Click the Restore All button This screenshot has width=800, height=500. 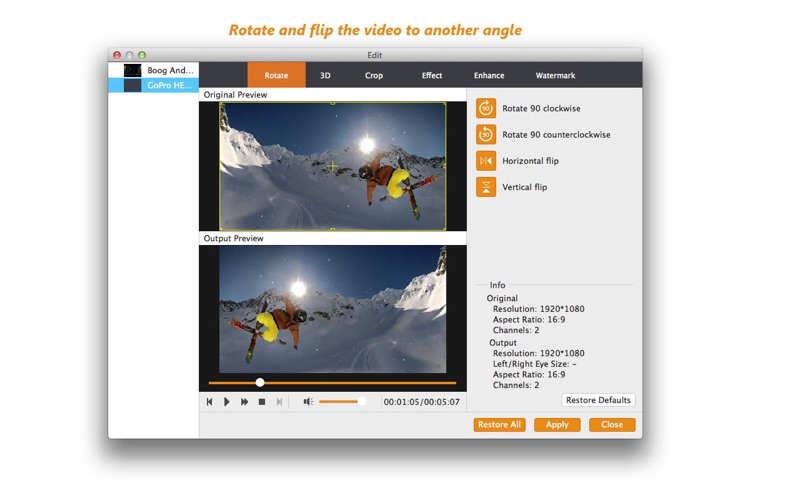[x=499, y=424]
